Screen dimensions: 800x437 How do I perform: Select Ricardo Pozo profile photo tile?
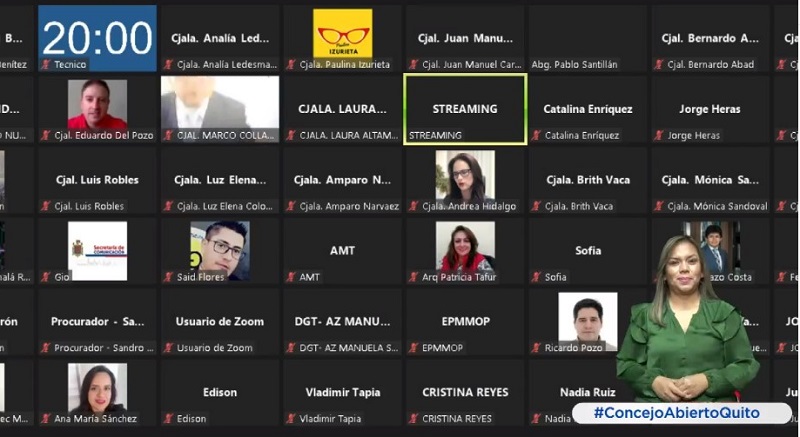(x=588, y=322)
